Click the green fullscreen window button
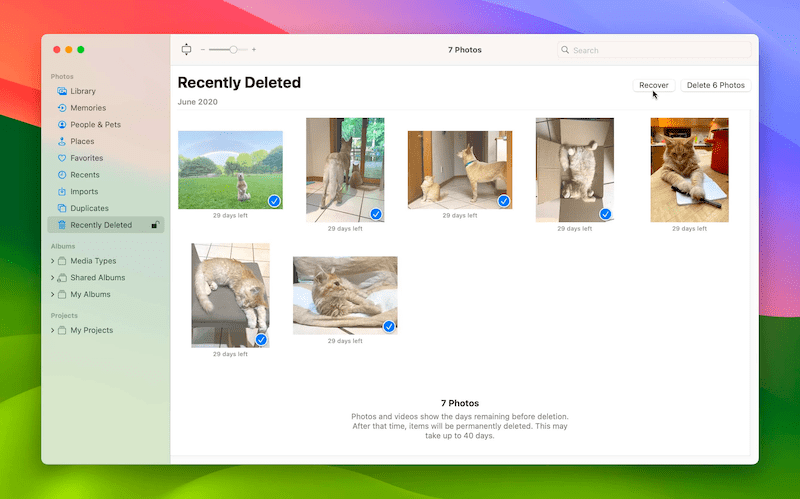 (x=81, y=49)
